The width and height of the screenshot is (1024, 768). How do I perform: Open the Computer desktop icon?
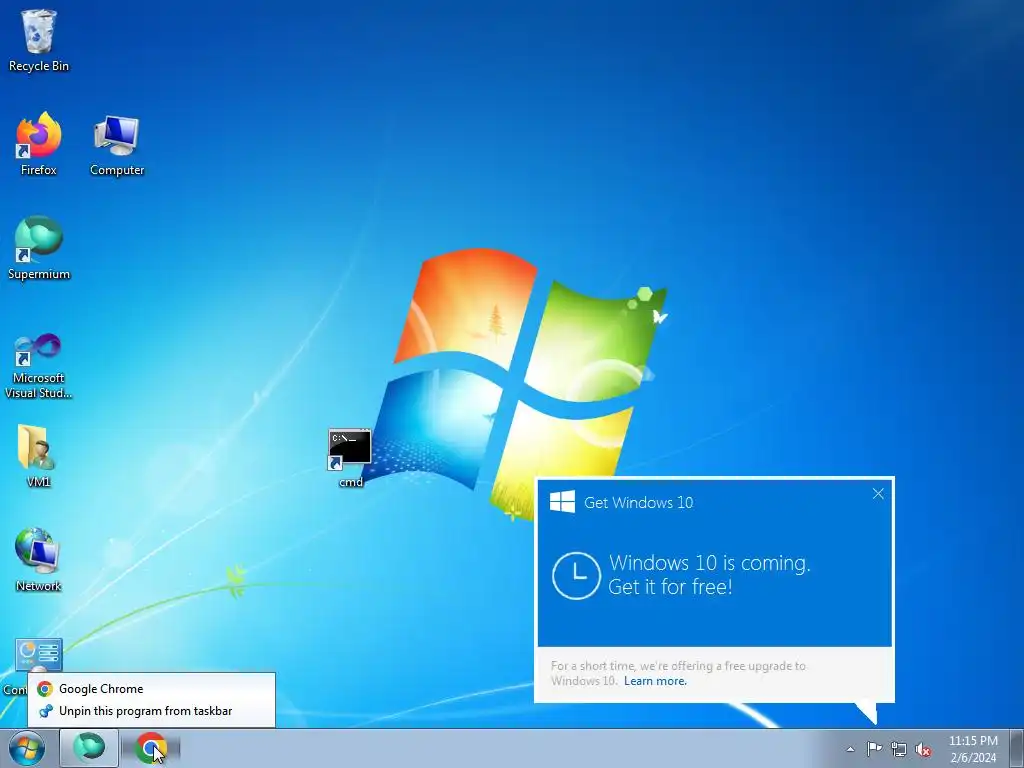117,145
